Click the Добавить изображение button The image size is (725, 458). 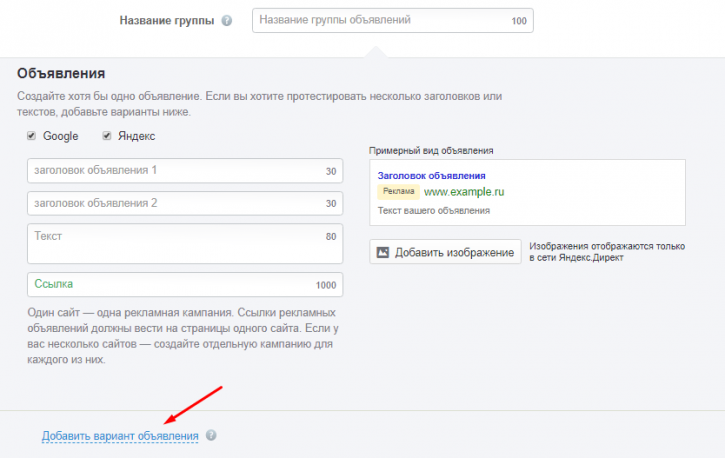[x=445, y=252]
